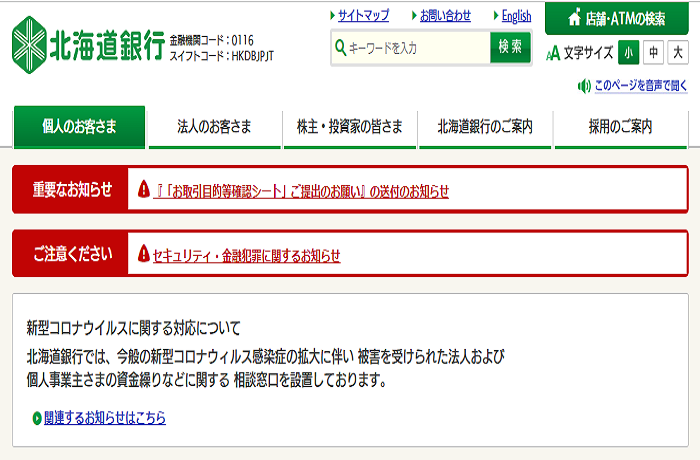Image resolution: width=700 pixels, height=460 pixels.
Task: Open 関連するお知らせはこちら link
Action: tap(105, 418)
